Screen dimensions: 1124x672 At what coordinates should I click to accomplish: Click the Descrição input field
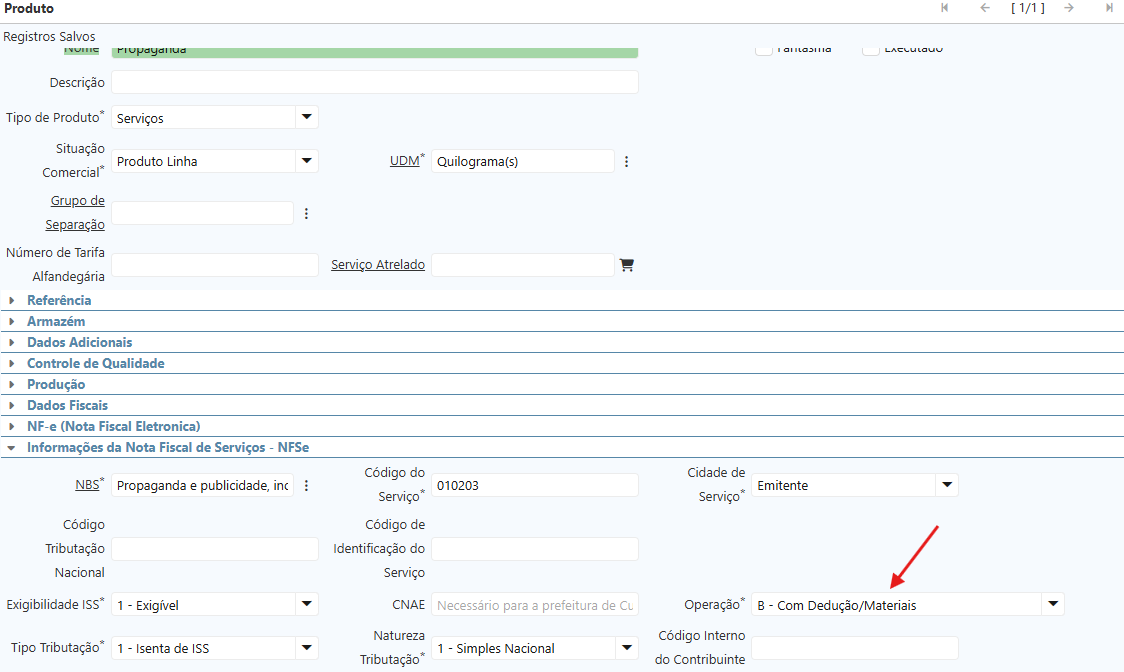374,82
